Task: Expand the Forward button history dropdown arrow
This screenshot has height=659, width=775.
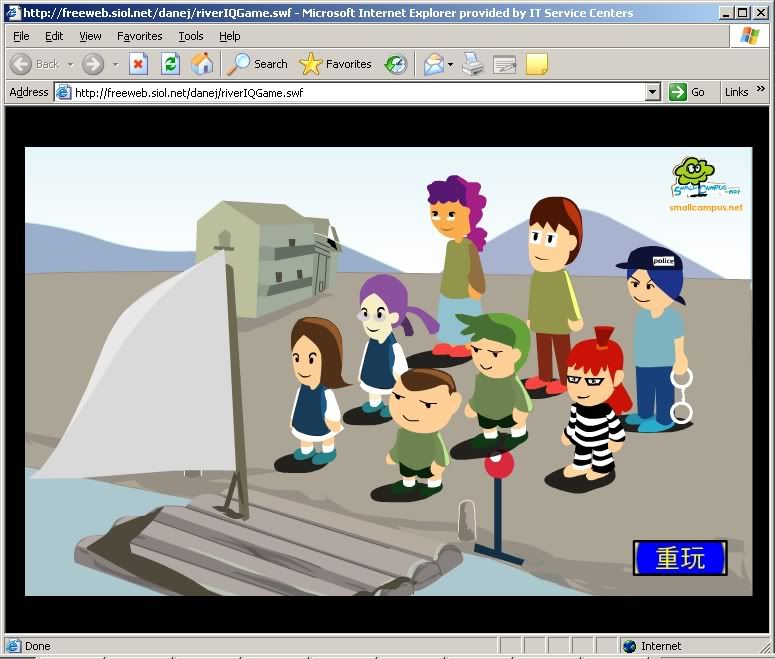Action: point(115,64)
